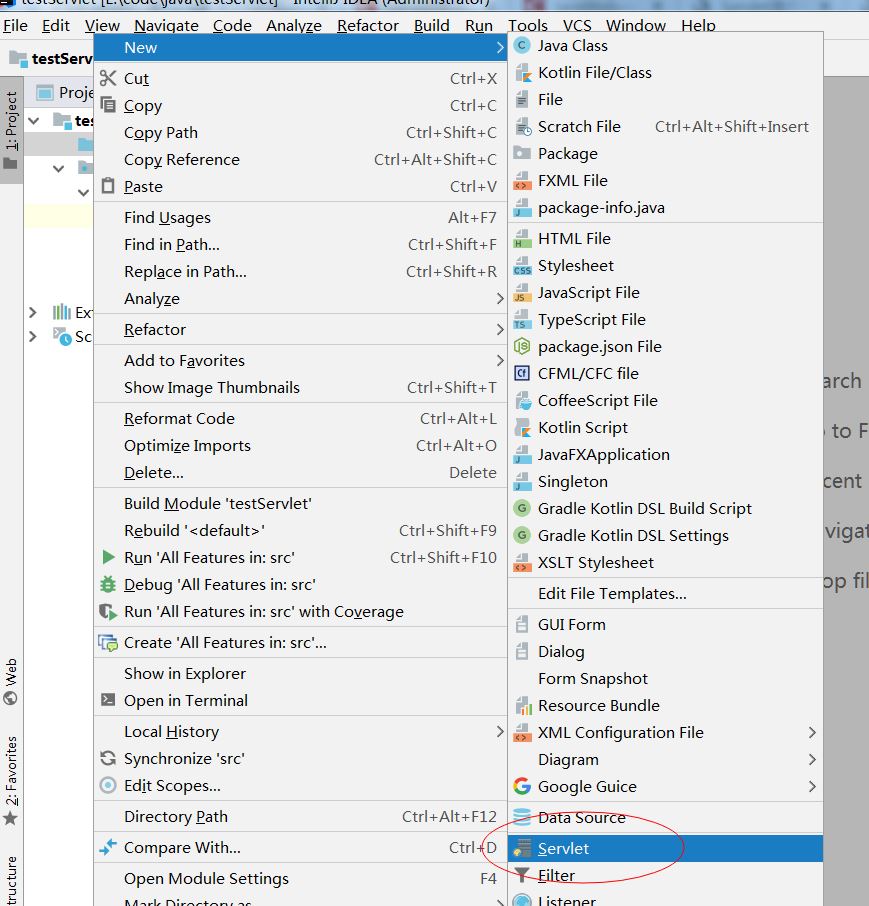869x906 pixels.
Task: Click the Kotlin Script icon
Action: [x=522, y=428]
